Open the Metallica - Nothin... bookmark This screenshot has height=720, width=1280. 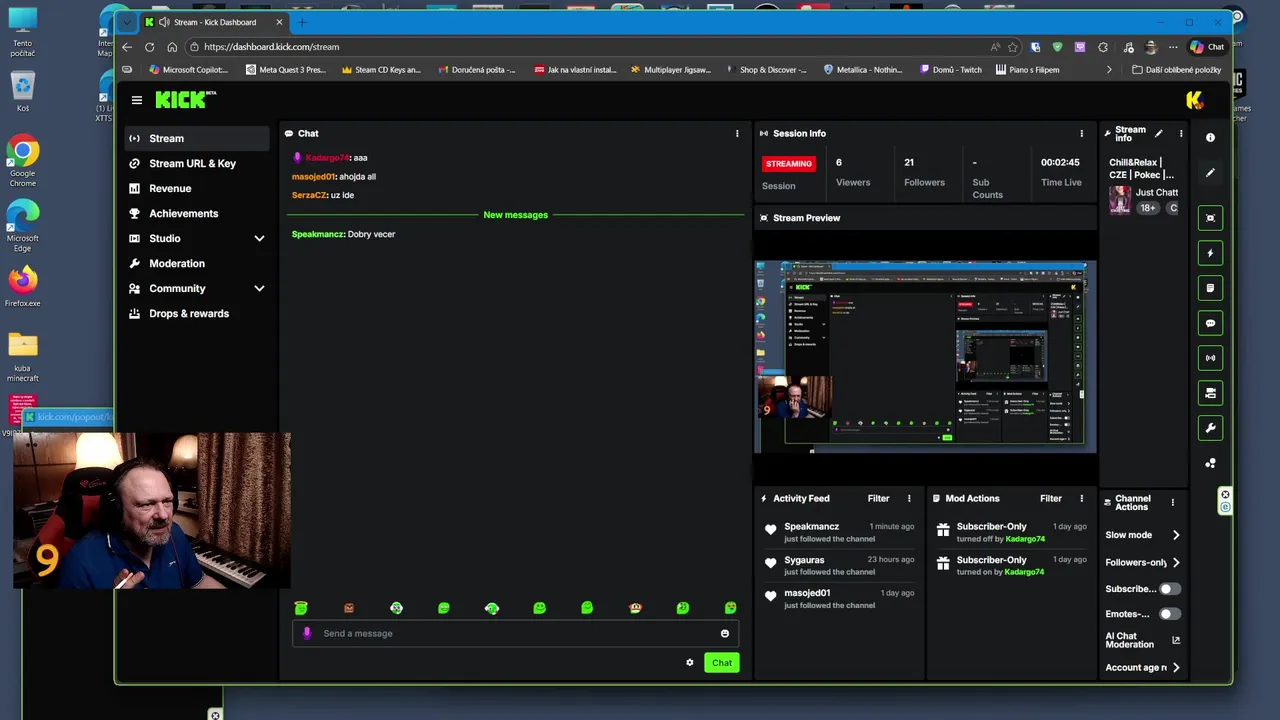coord(863,70)
